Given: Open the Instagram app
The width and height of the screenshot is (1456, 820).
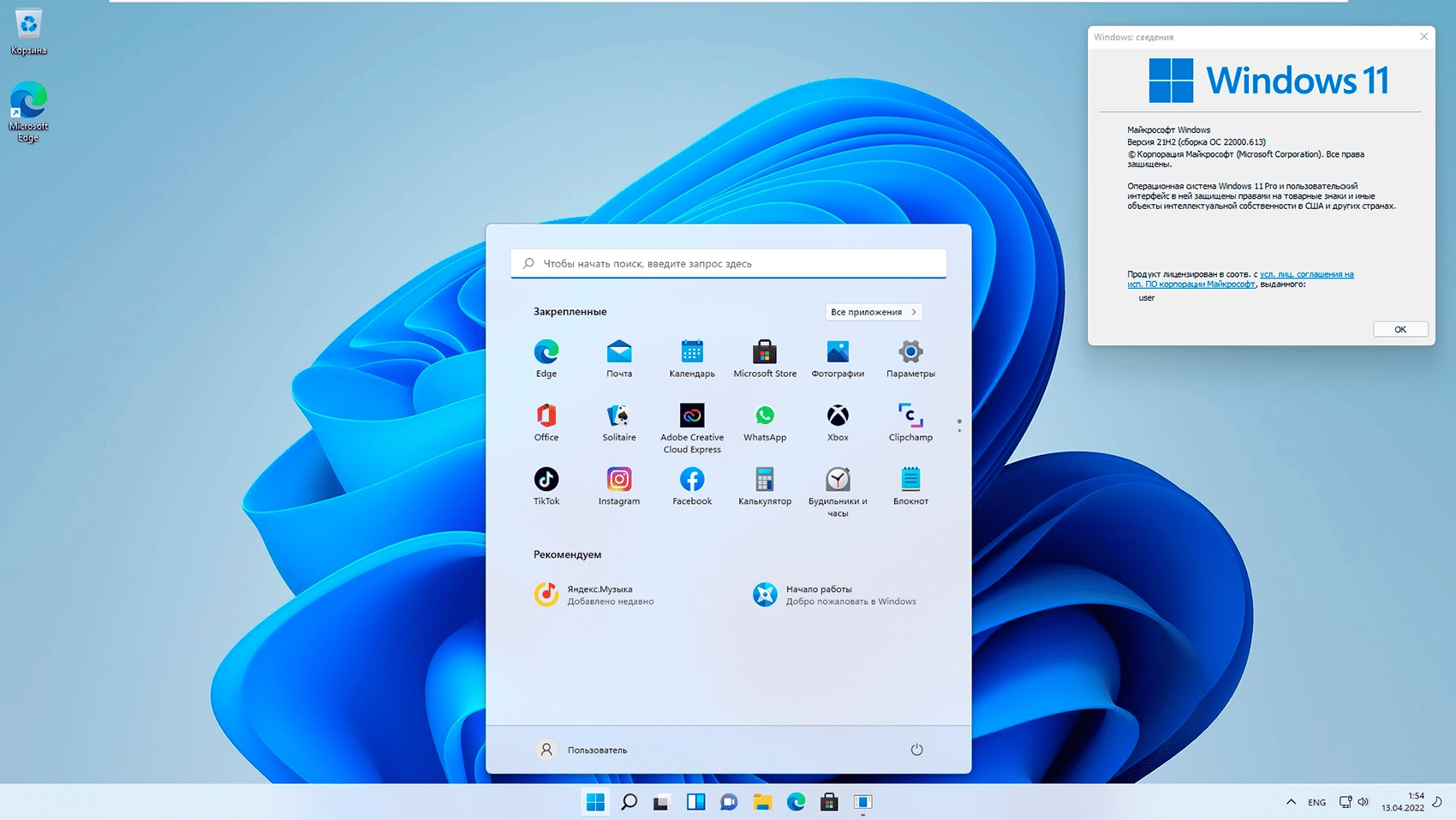Looking at the screenshot, I should [619, 486].
